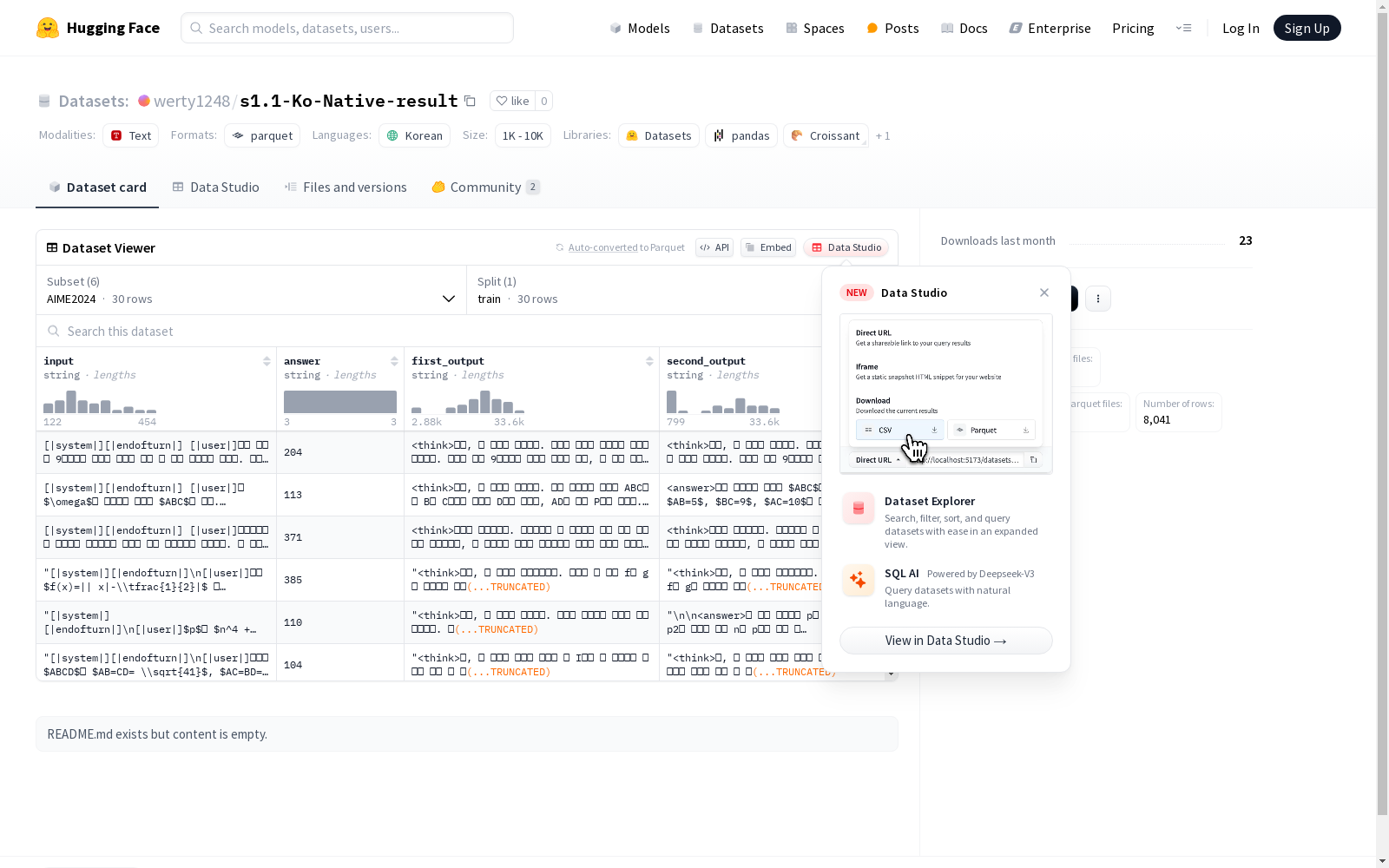Click the sort arrows on input column
The height and width of the screenshot is (868, 1389).
[267, 361]
